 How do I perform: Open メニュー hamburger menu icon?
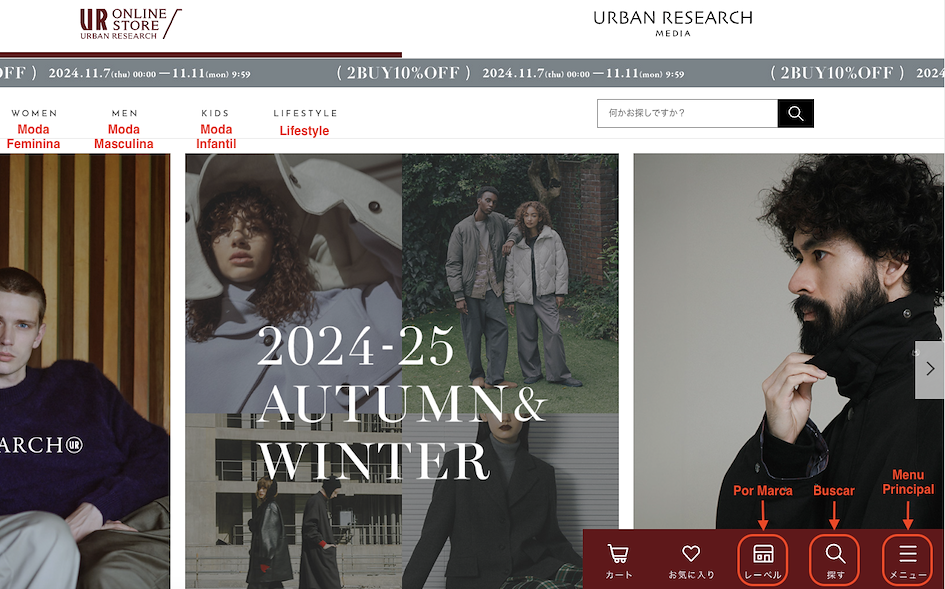[x=908, y=561]
